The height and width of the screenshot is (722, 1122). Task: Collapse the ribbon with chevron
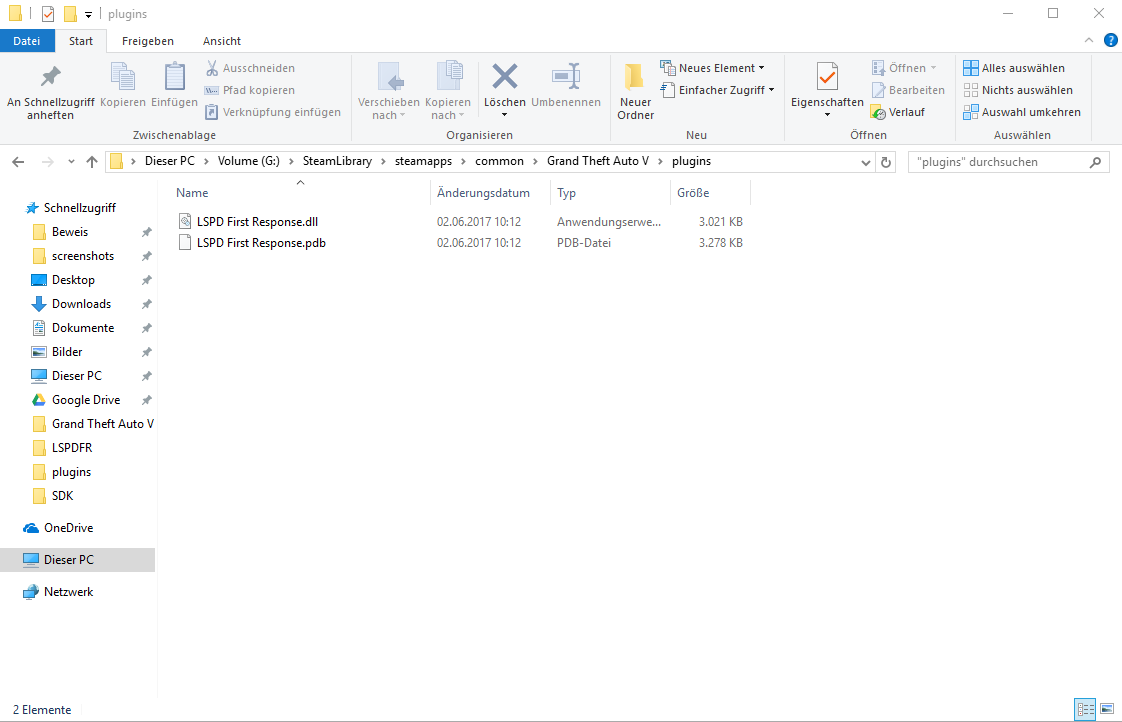1088,41
